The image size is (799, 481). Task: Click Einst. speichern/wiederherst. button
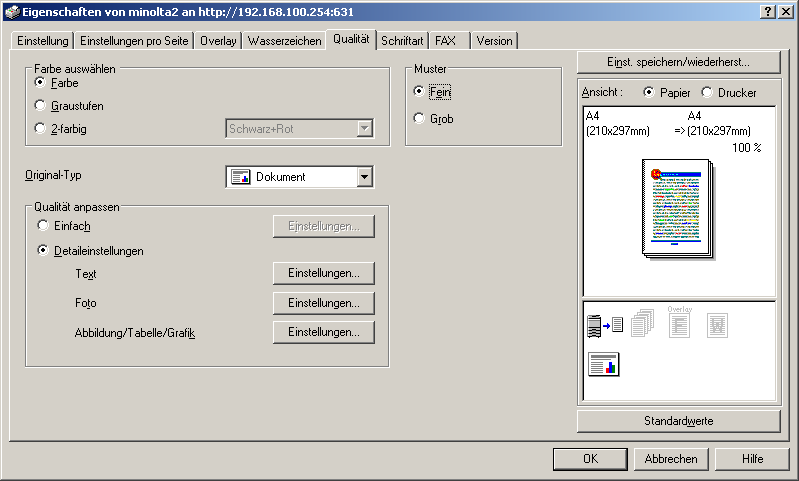point(678,62)
